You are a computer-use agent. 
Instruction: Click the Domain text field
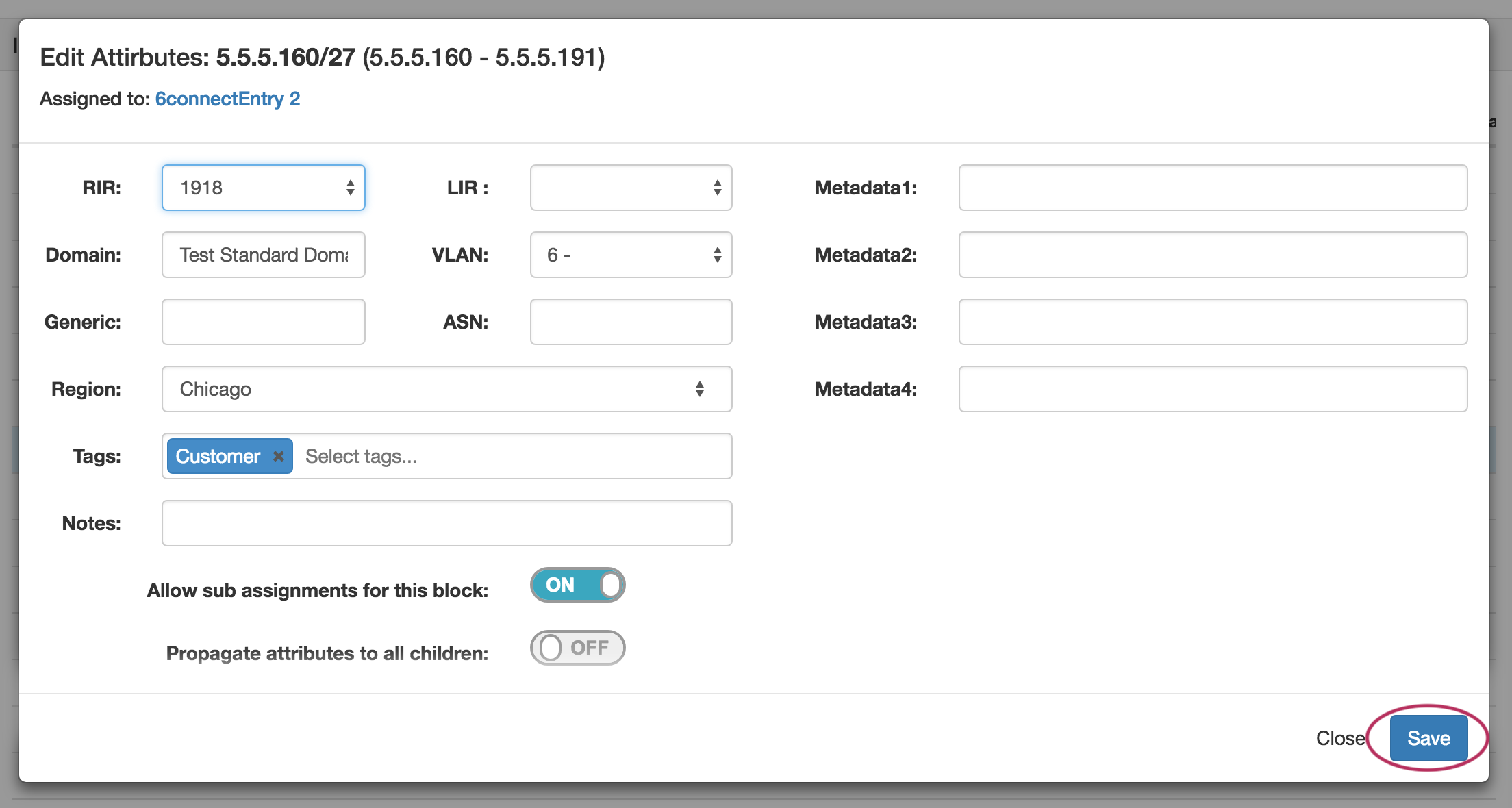point(264,255)
